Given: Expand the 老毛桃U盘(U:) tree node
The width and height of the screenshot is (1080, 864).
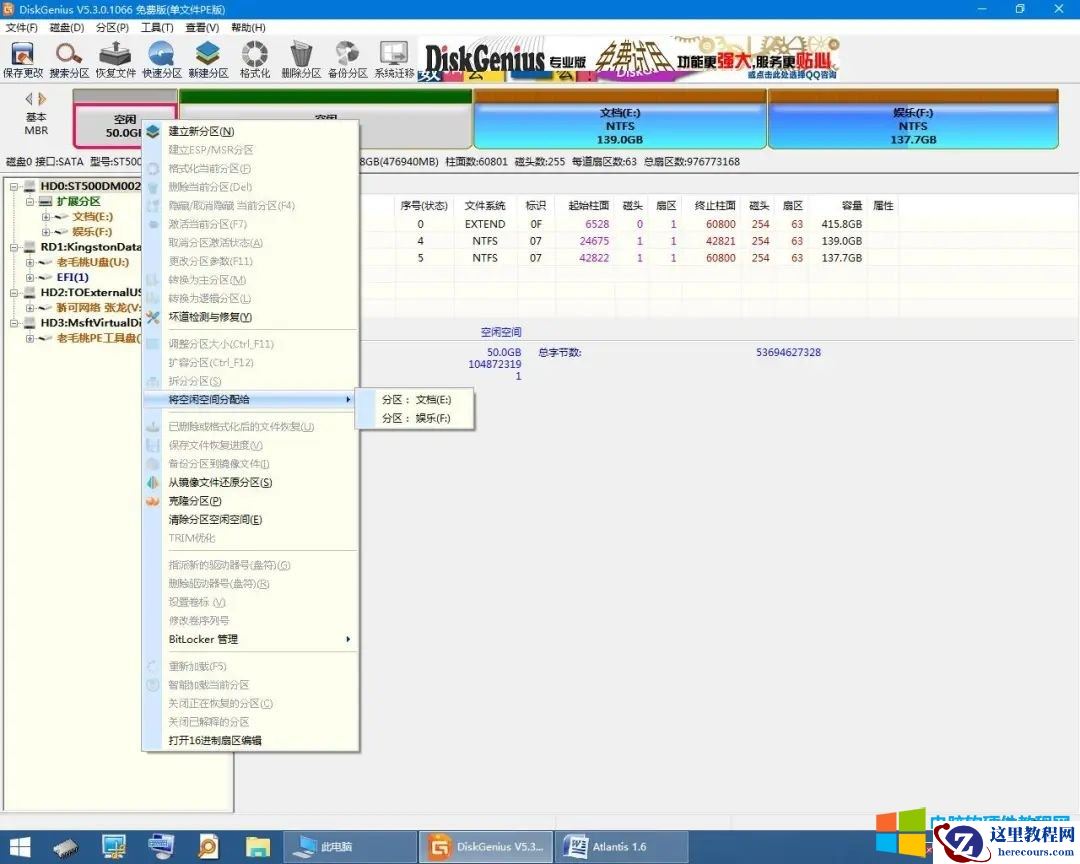Looking at the screenshot, I should coord(30,262).
